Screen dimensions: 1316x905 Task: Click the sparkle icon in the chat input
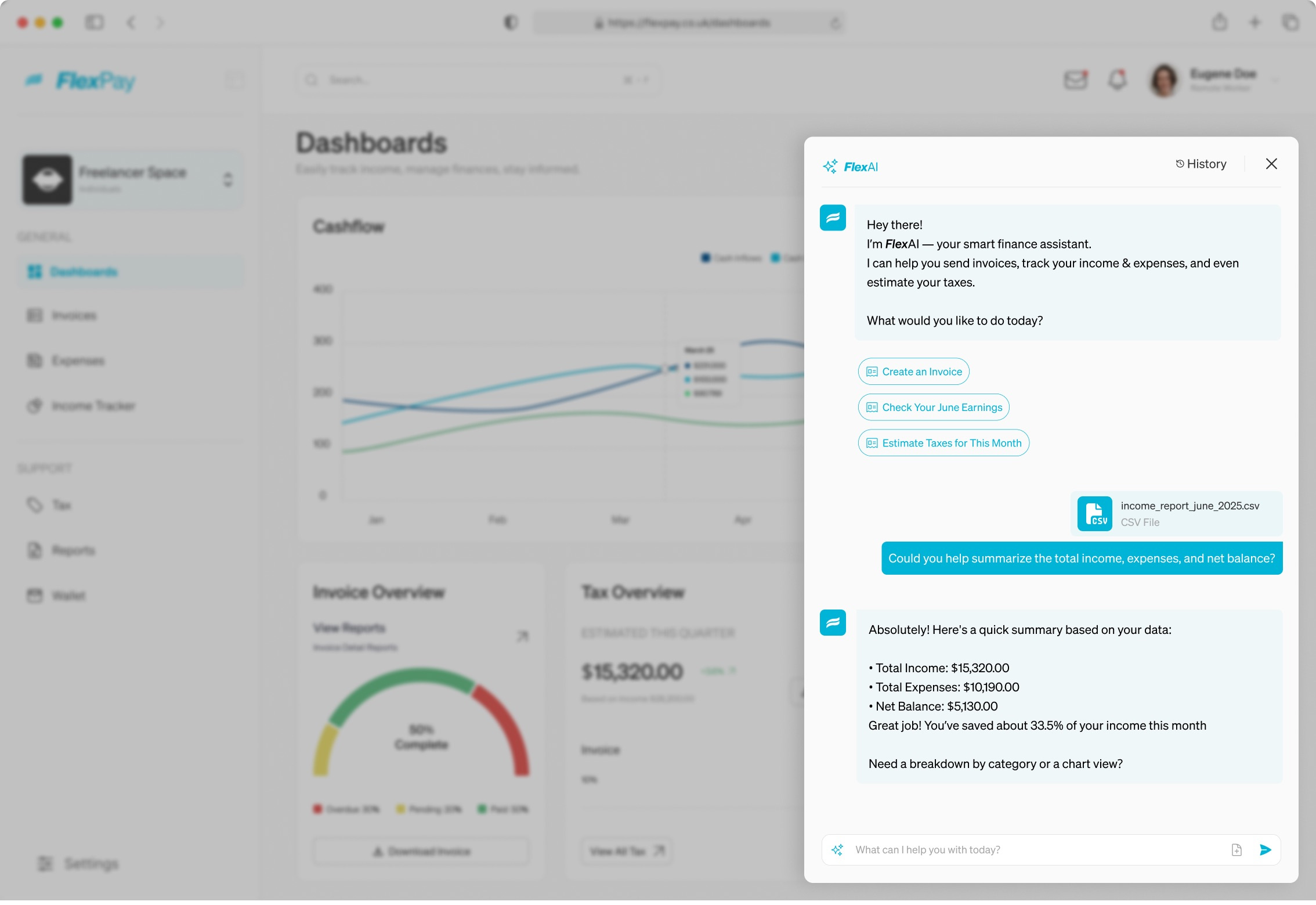[x=837, y=850]
